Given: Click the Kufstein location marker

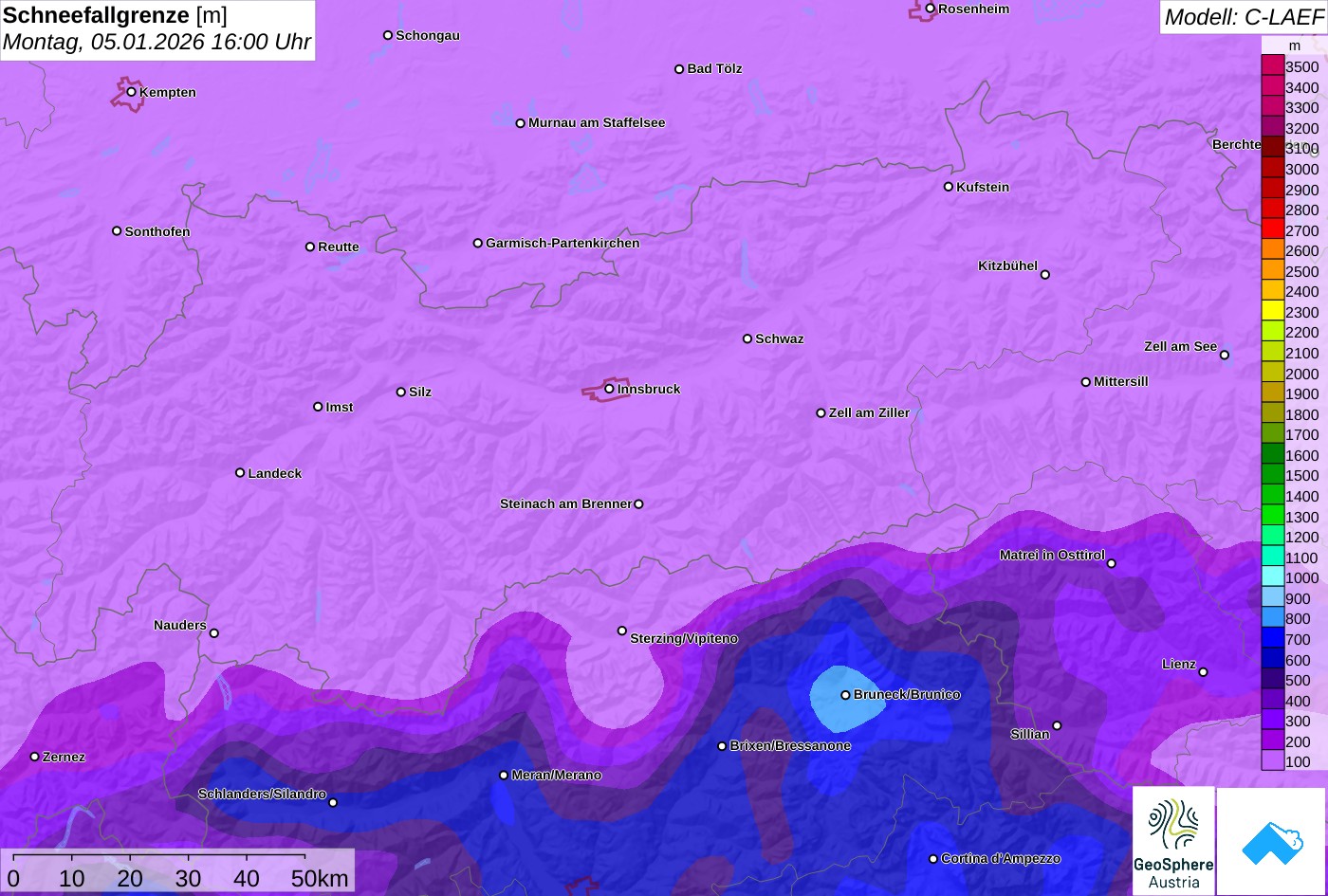Looking at the screenshot, I should [x=948, y=187].
